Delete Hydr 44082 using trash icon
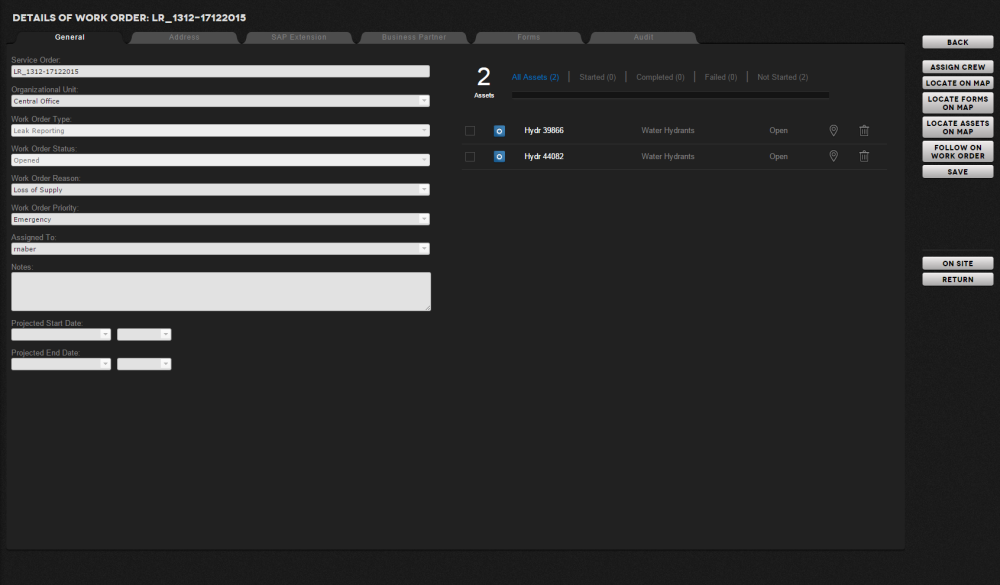 pyautogui.click(x=864, y=156)
